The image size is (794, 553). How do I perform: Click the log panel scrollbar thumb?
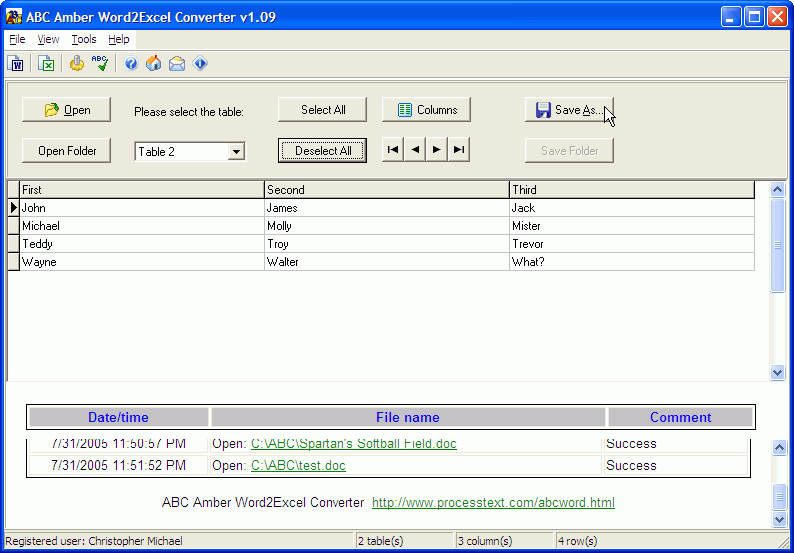click(779, 497)
